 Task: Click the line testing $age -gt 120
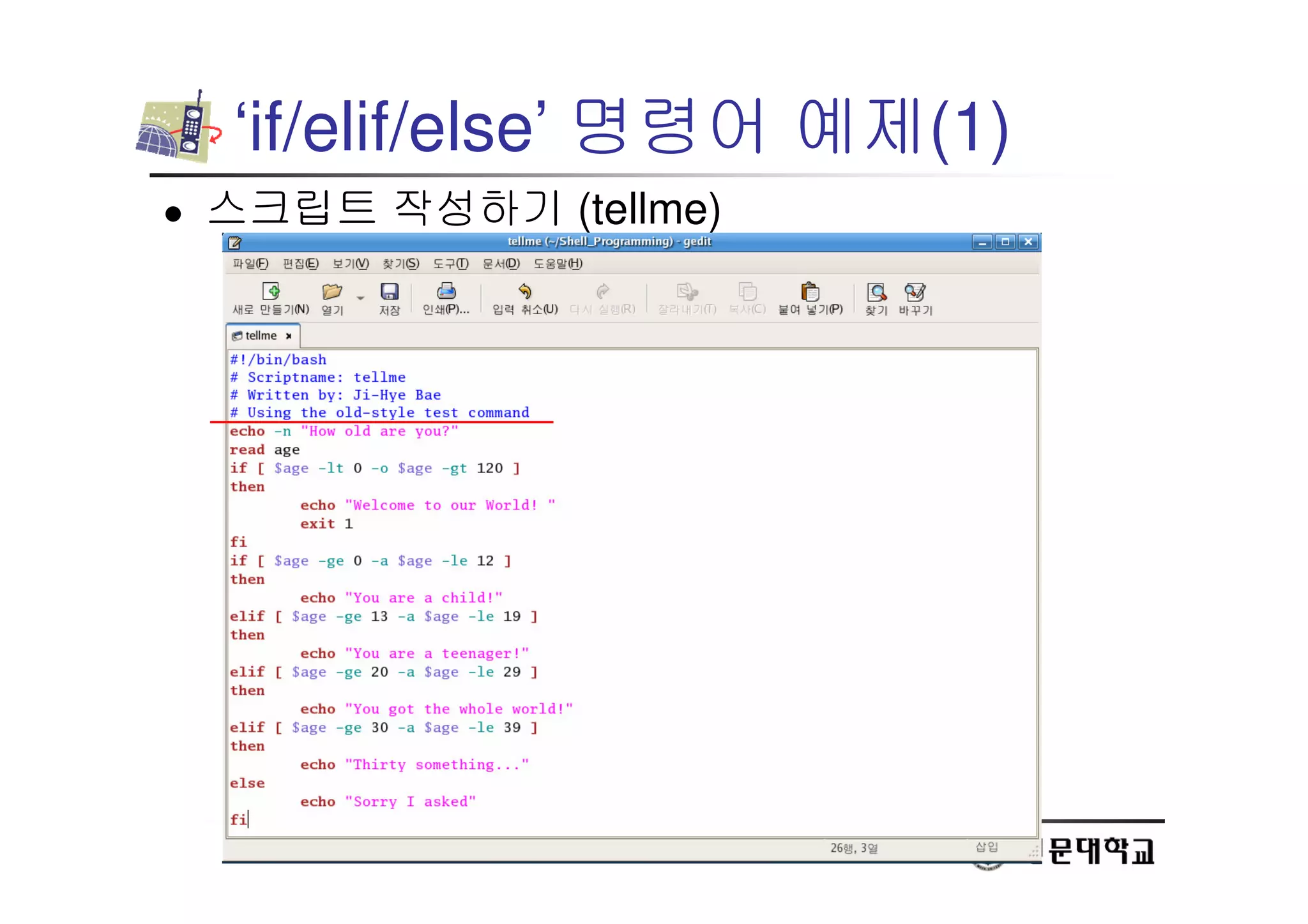[375, 469]
